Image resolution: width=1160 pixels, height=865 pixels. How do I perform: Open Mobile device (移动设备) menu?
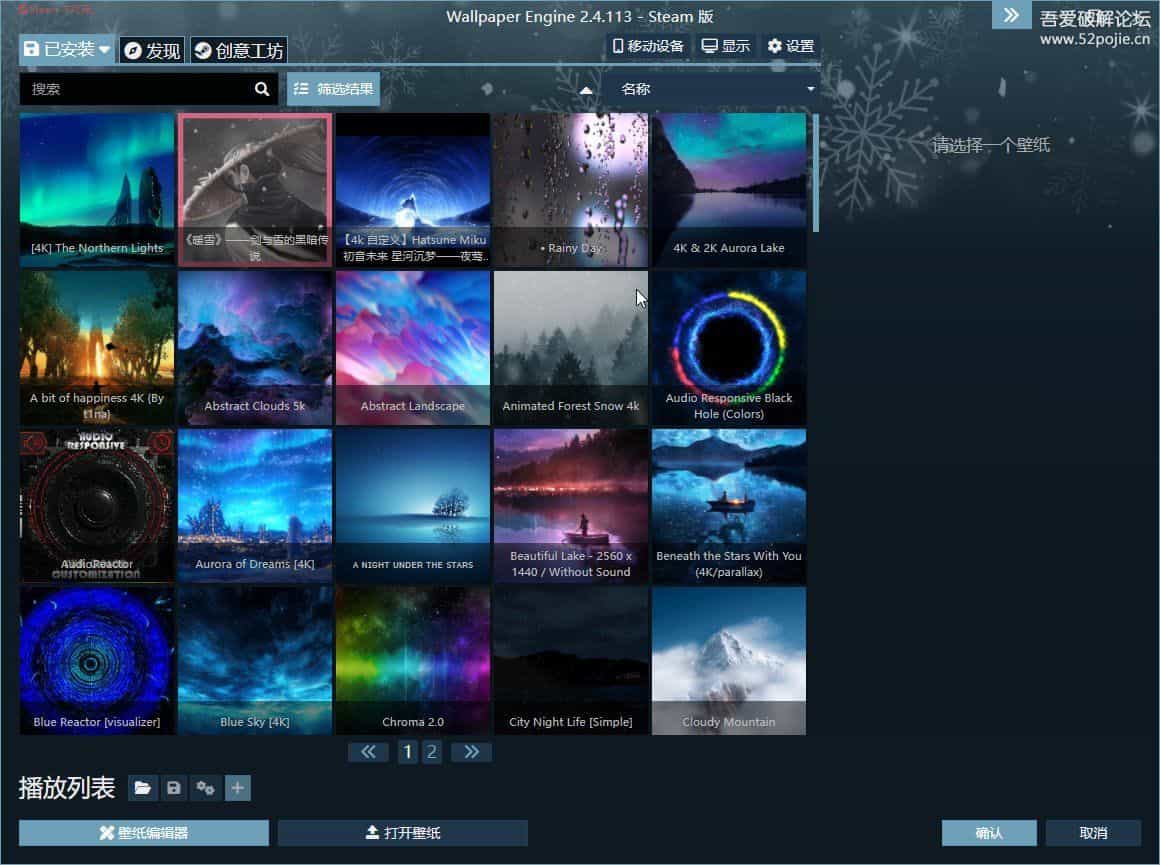(648, 46)
